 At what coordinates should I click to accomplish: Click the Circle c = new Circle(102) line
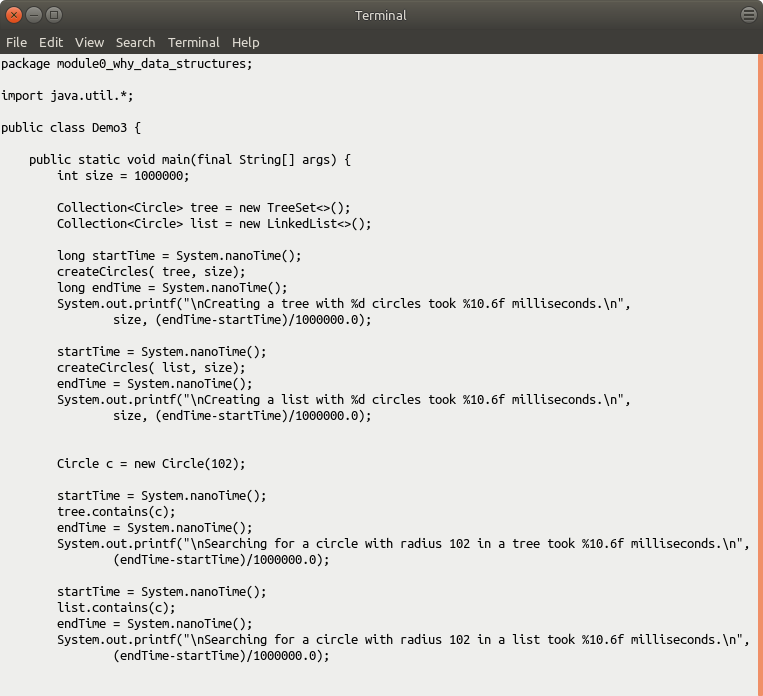click(151, 464)
